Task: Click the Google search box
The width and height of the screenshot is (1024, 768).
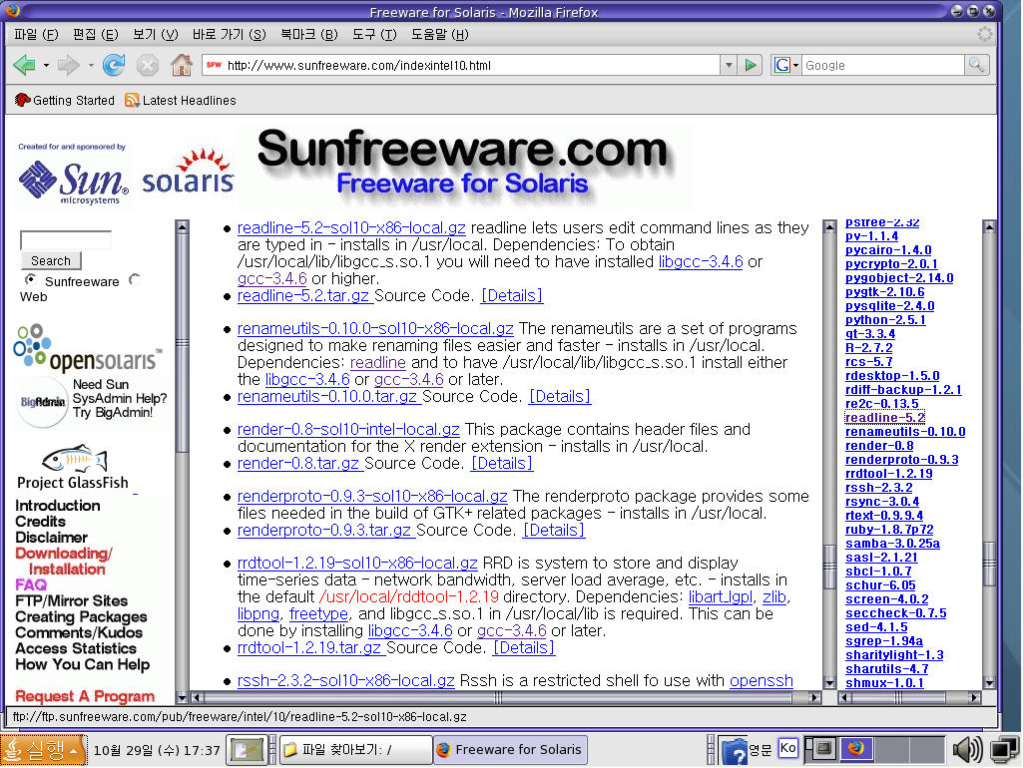Action: (x=883, y=65)
